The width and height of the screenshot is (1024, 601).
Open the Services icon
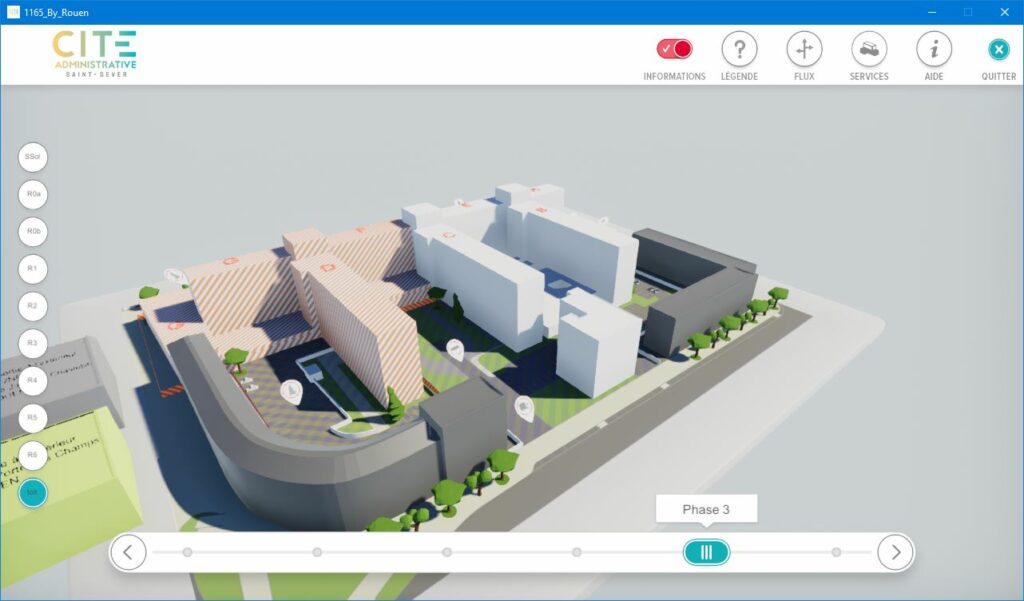click(869, 49)
